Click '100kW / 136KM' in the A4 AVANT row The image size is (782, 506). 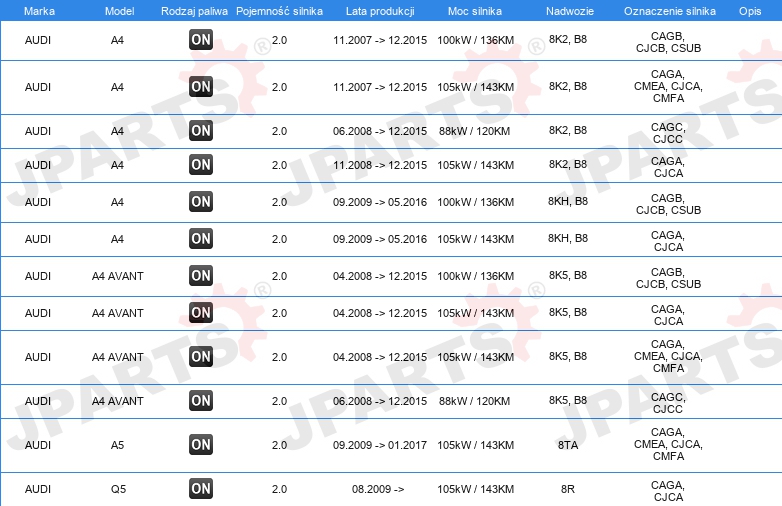[x=475, y=276]
